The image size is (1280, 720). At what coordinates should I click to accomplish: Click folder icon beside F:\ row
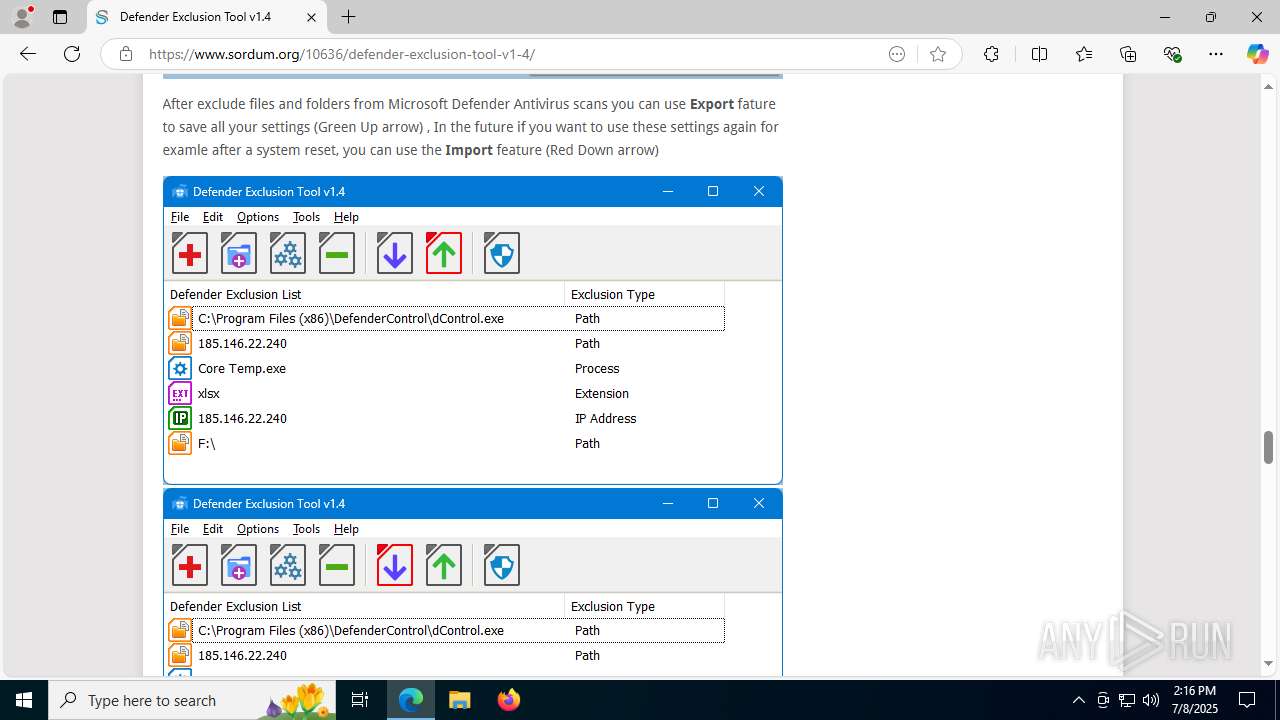180,443
